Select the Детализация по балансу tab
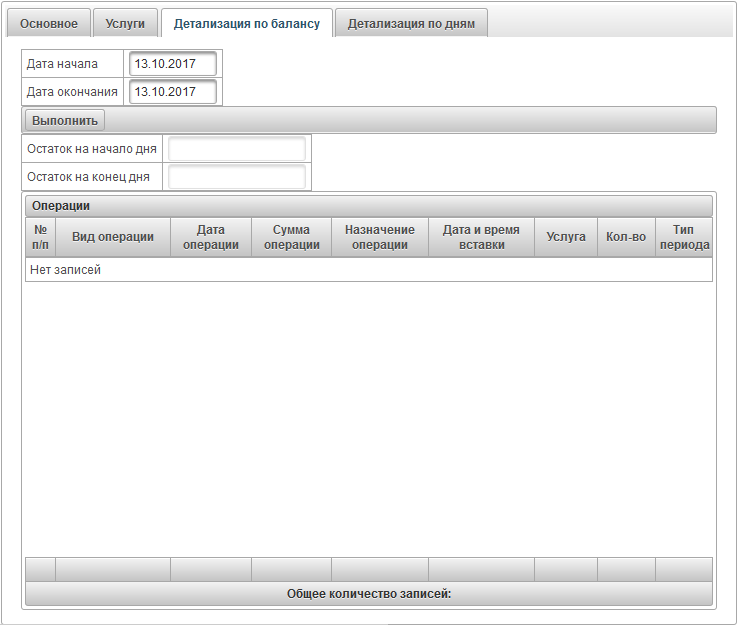Image resolution: width=737 pixels, height=625 pixels. click(247, 23)
